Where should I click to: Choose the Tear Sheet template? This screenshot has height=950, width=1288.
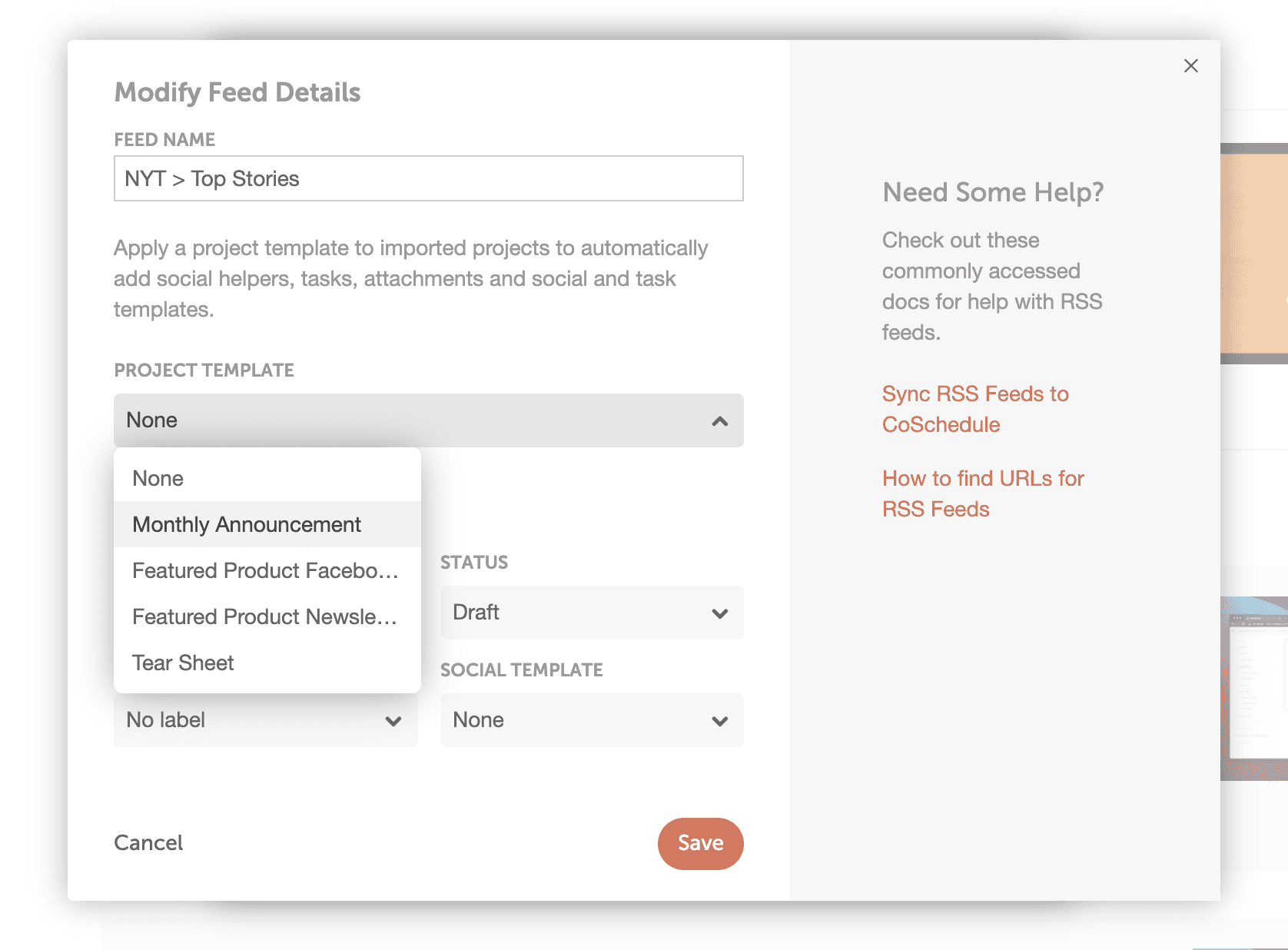183,663
